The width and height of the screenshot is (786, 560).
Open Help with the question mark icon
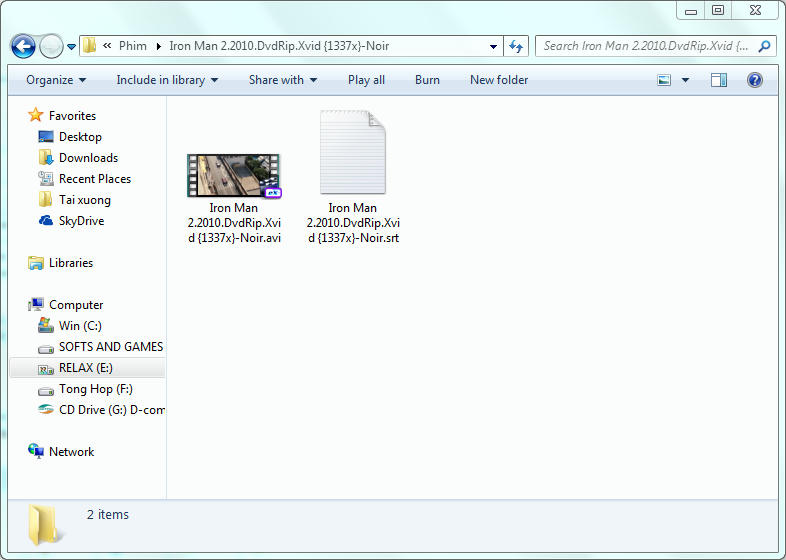tap(754, 80)
